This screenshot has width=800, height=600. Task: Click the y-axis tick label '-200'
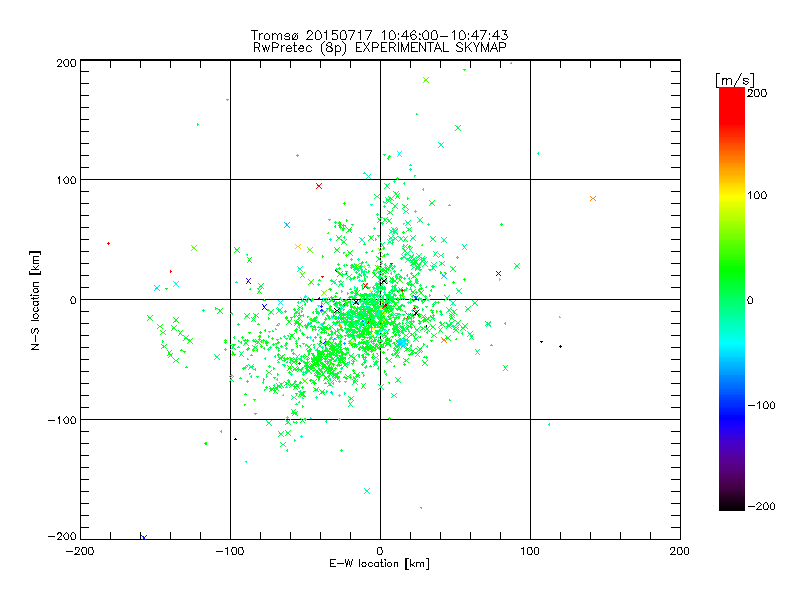tap(62, 536)
